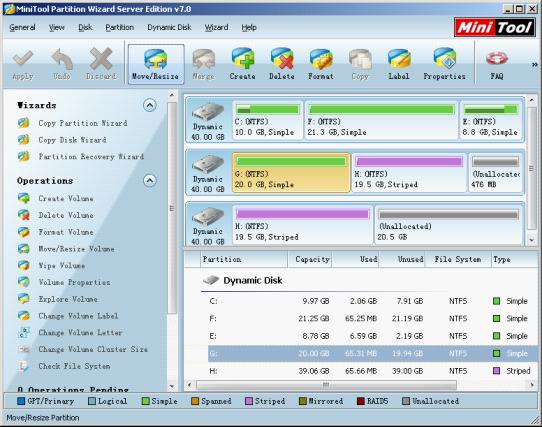The height and width of the screenshot is (427, 542).
Task: Click the Format toolbar icon
Action: click(x=321, y=64)
